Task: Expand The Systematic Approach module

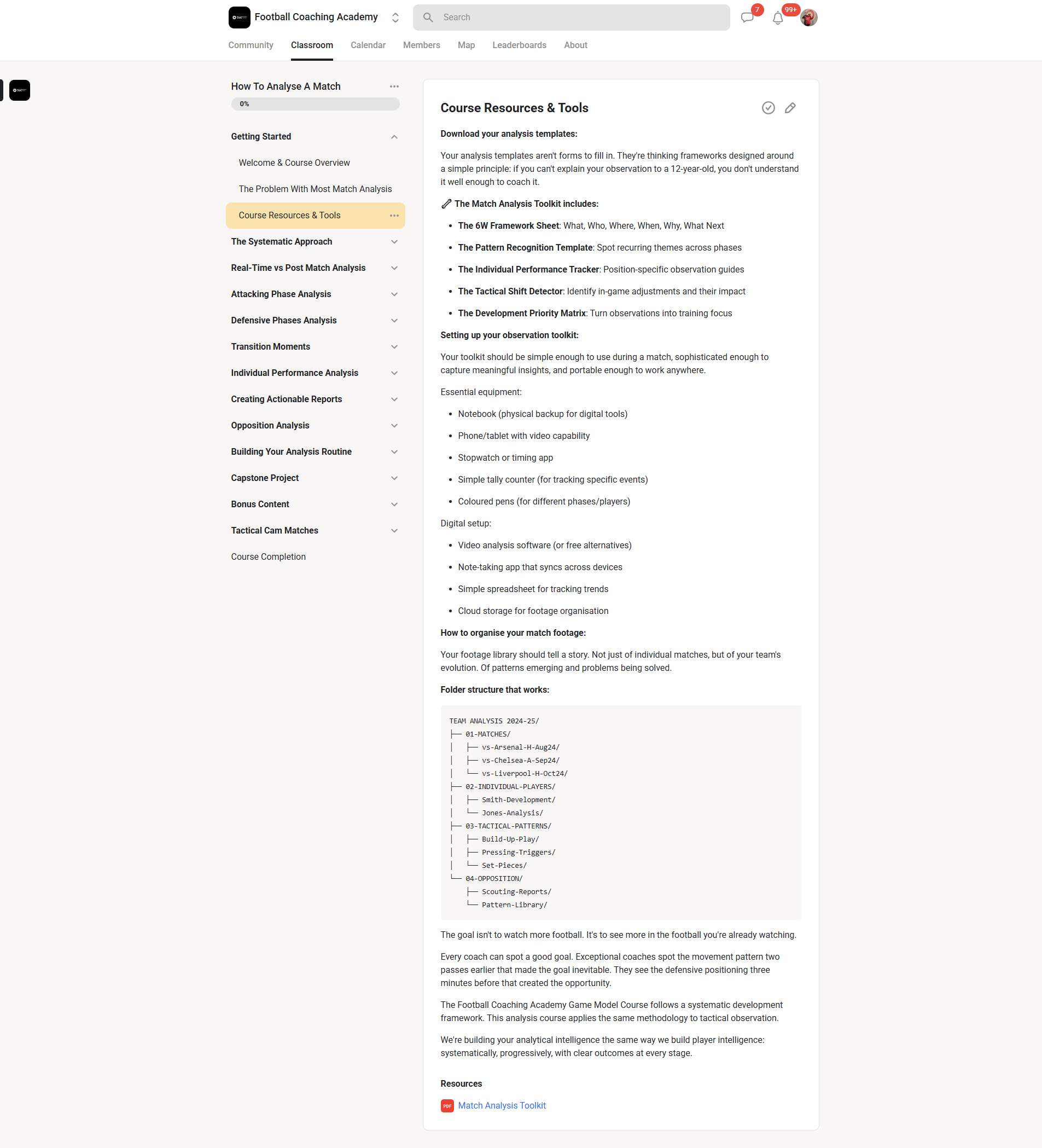Action: [x=394, y=241]
